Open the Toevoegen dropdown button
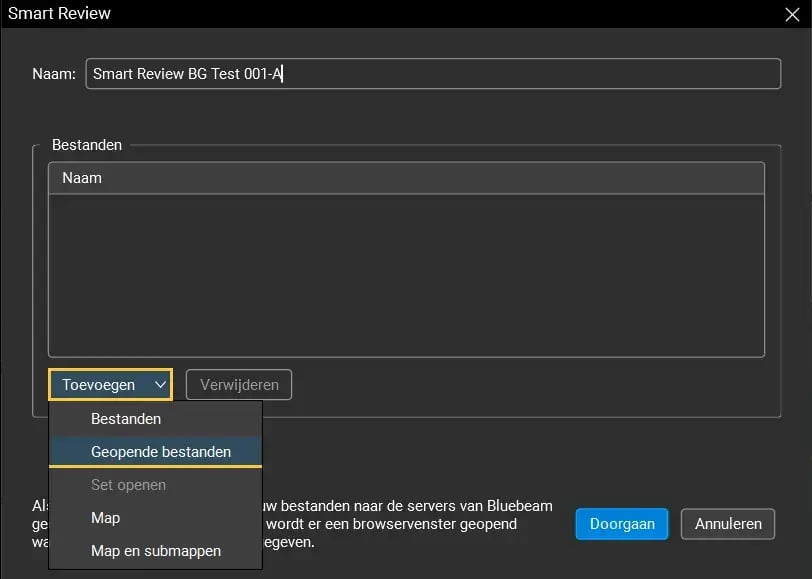This screenshot has width=812, height=579. click(110, 385)
